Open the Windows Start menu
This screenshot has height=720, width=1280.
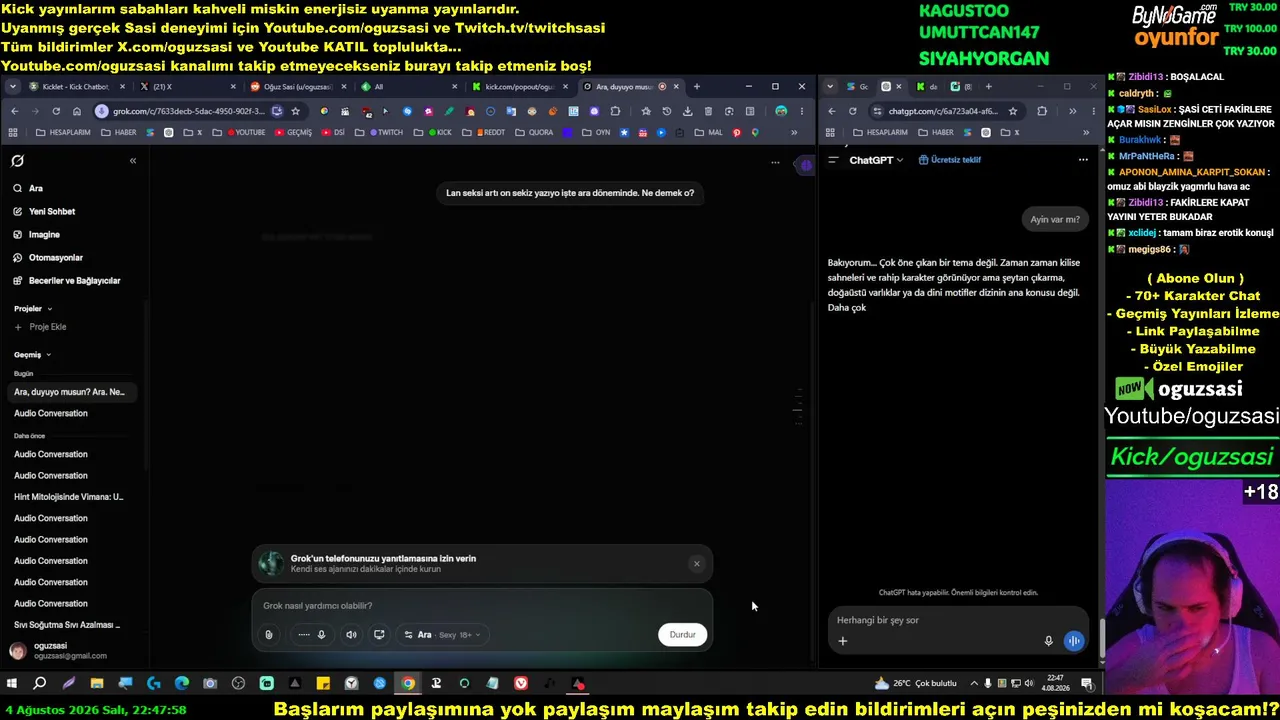click(x=12, y=684)
